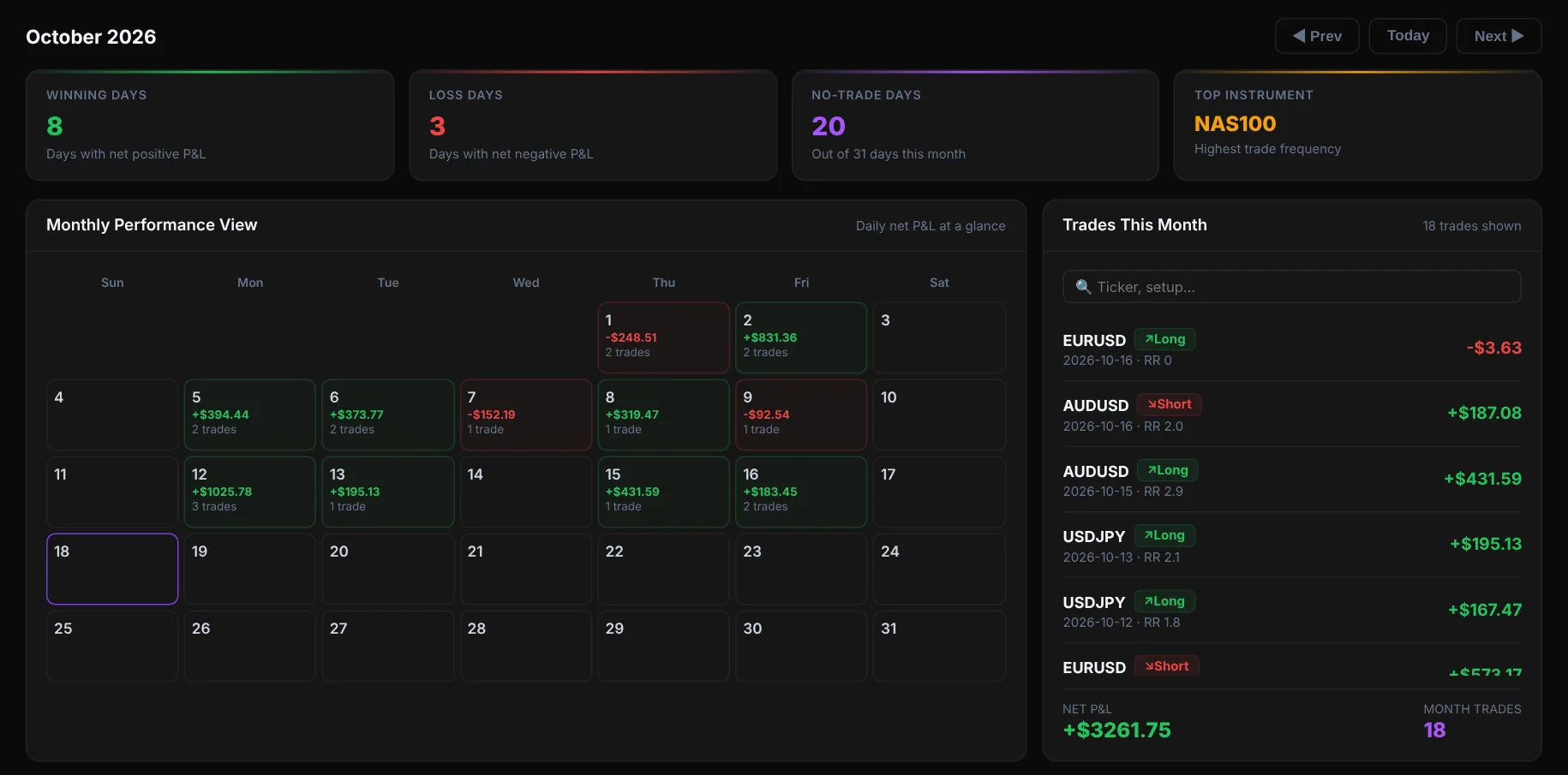Select calendar day 31
Image resolution: width=1568 pixels, height=775 pixels.
coord(939,646)
